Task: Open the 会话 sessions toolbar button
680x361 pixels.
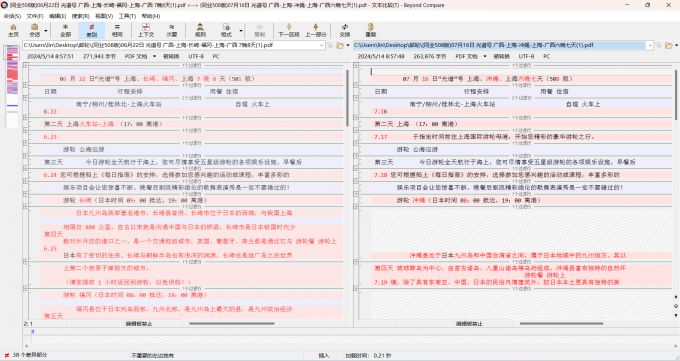Action: [35, 30]
